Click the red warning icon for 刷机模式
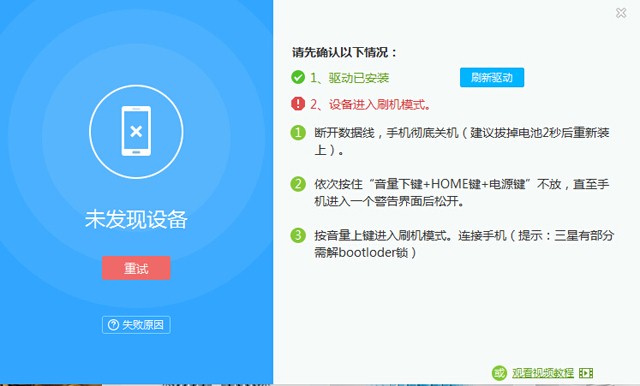The width and height of the screenshot is (640, 386). (298, 104)
